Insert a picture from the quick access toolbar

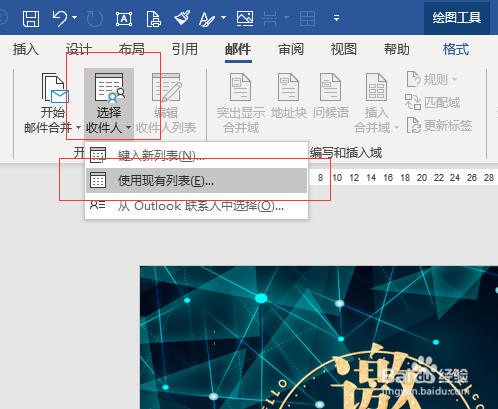(x=245, y=18)
